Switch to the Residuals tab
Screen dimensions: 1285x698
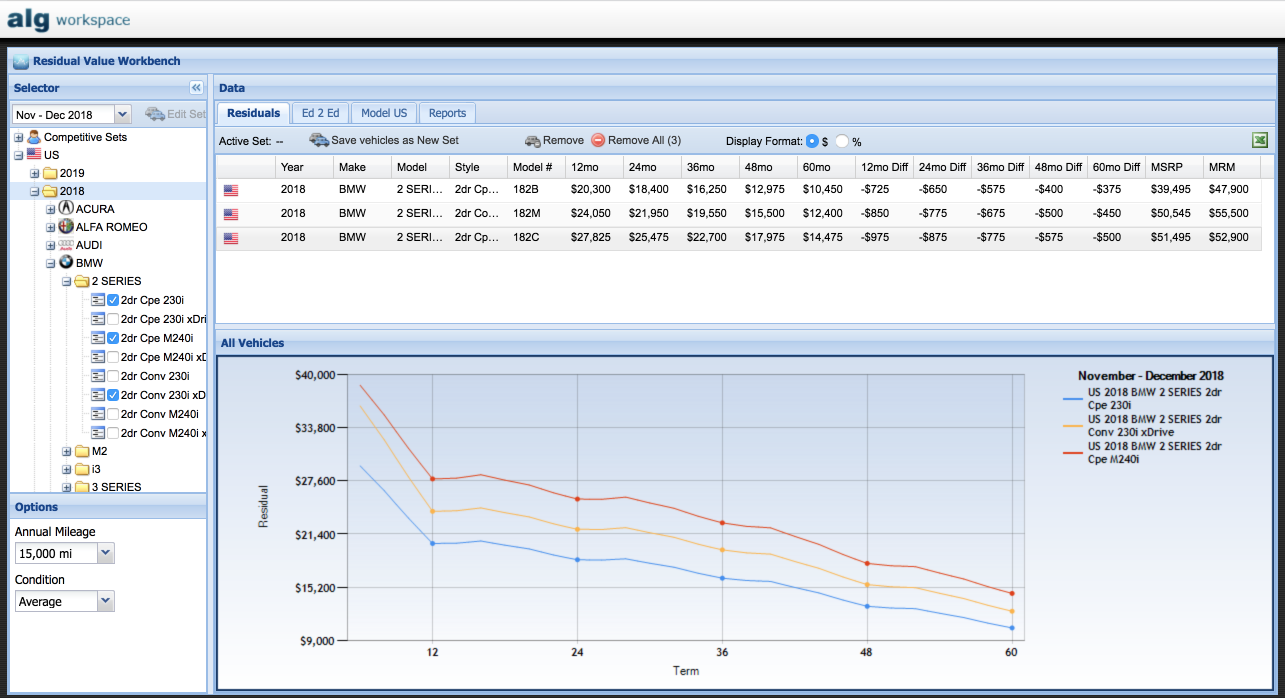coord(253,113)
